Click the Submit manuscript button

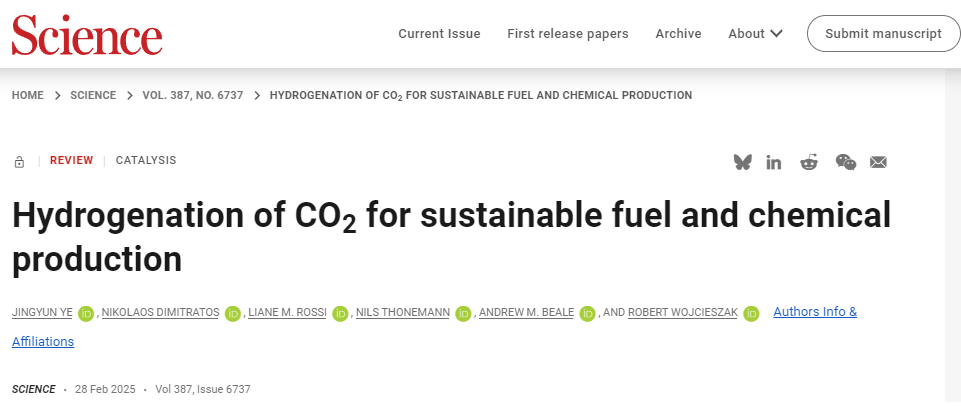[x=883, y=34]
